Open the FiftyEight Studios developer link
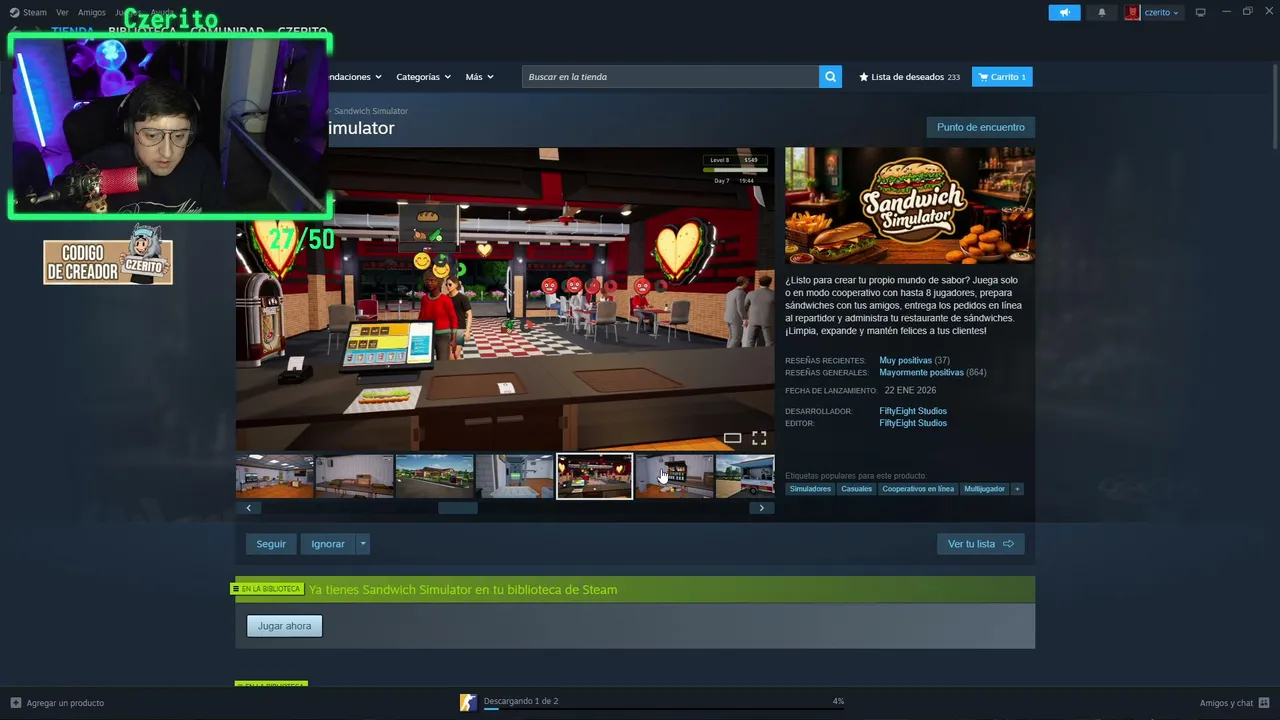The height and width of the screenshot is (720, 1280). coord(913,411)
